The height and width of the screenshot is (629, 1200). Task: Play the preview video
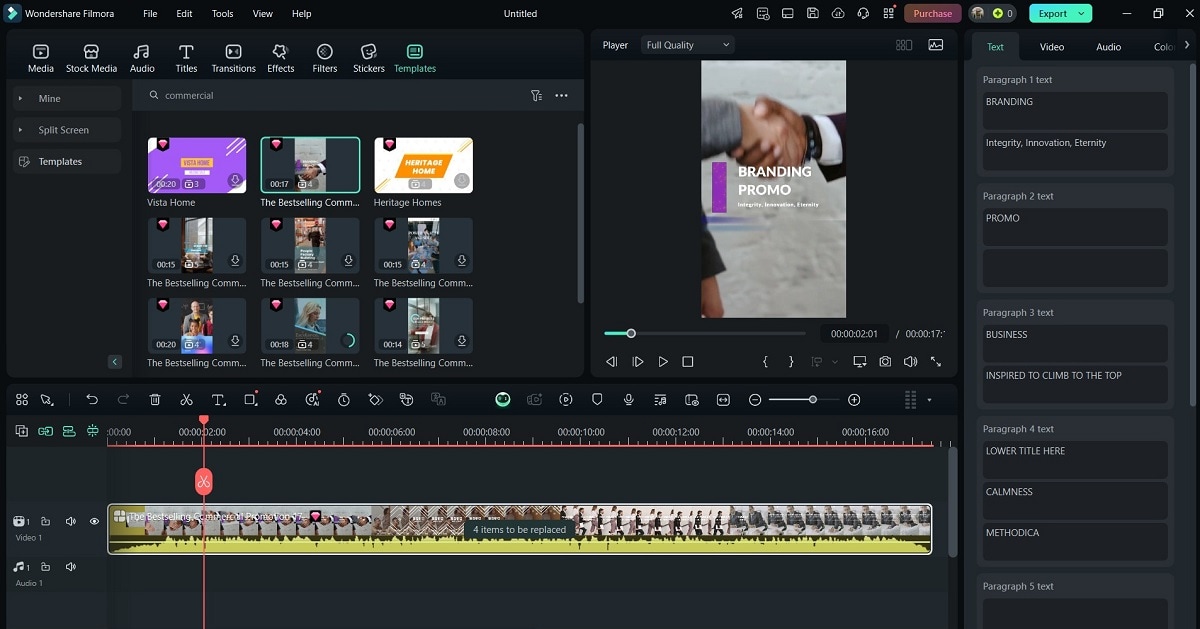[x=663, y=362]
